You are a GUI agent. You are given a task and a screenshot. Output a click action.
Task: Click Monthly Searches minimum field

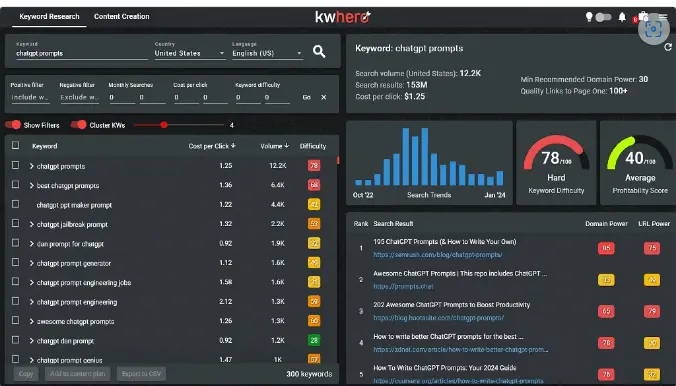tap(122, 97)
